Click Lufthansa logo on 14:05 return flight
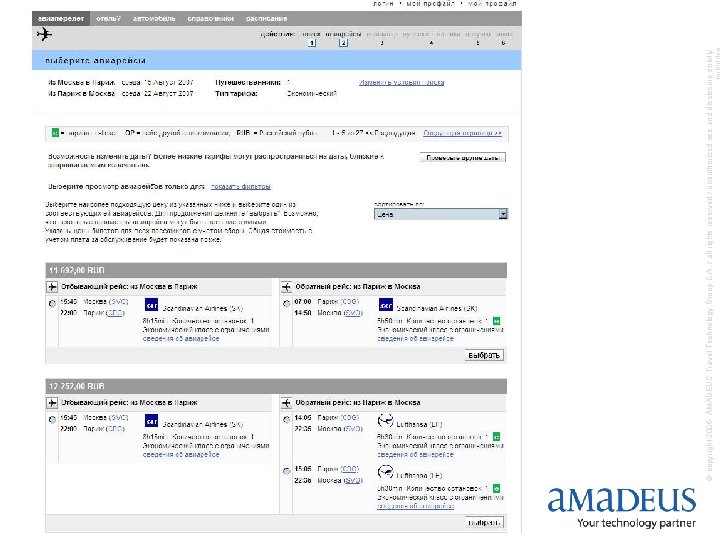This screenshot has height=540, width=720. coord(385,421)
